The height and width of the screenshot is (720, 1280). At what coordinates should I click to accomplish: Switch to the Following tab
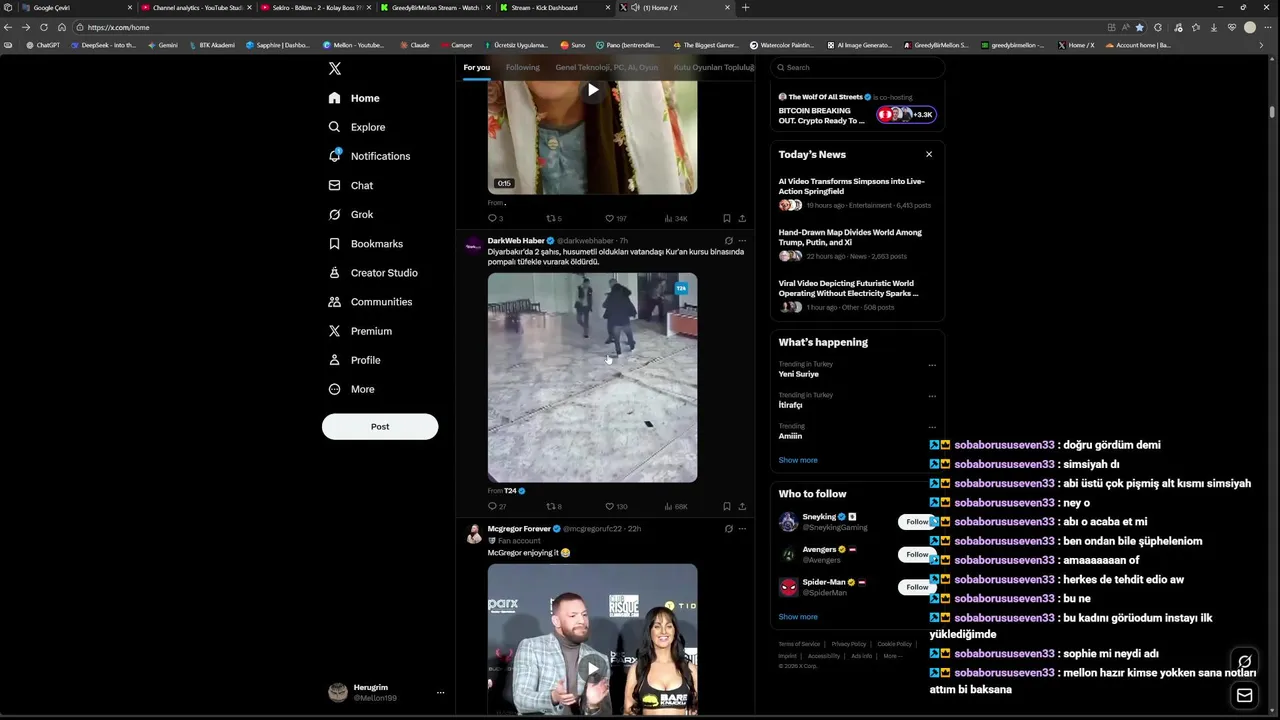point(522,67)
